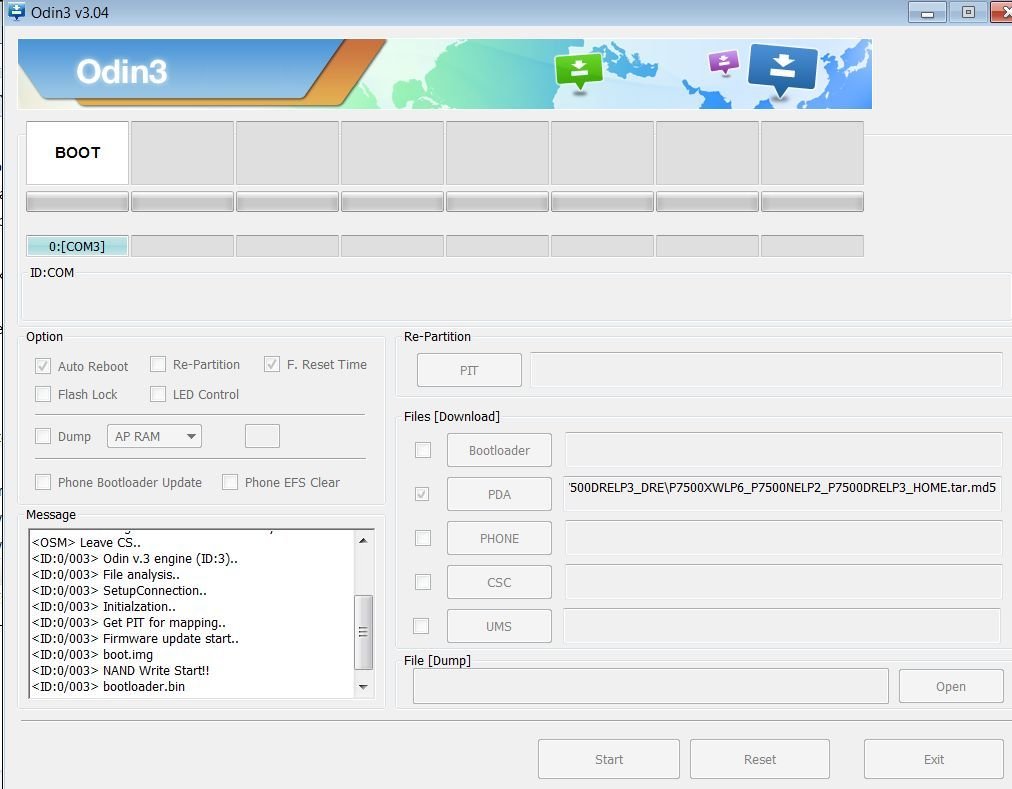
Task: Click the Bootloader file button
Action: [499, 450]
